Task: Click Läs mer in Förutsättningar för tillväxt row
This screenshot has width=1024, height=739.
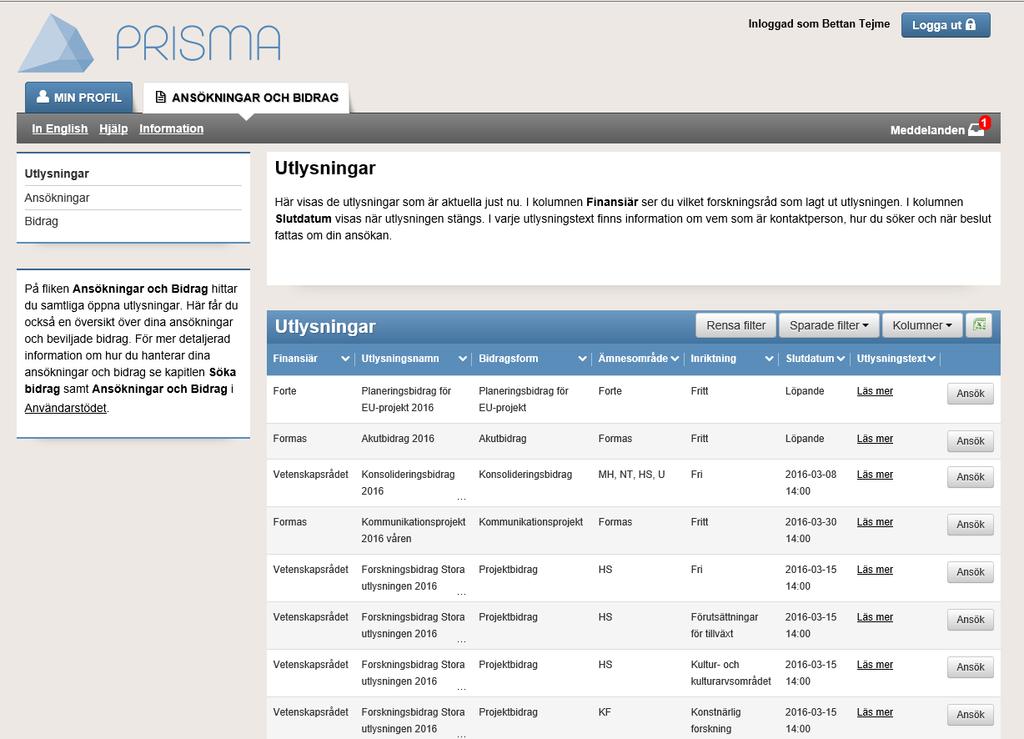Action: point(874,617)
